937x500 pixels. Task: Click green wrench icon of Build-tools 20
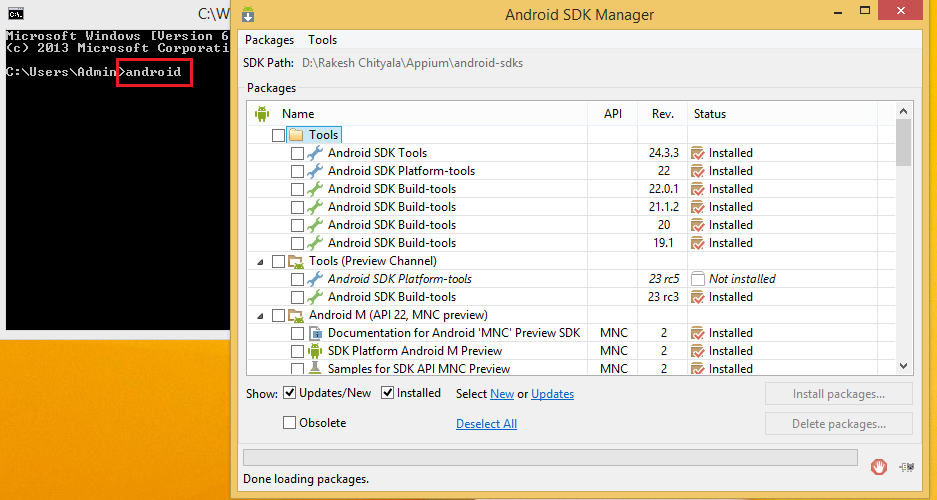click(315, 225)
